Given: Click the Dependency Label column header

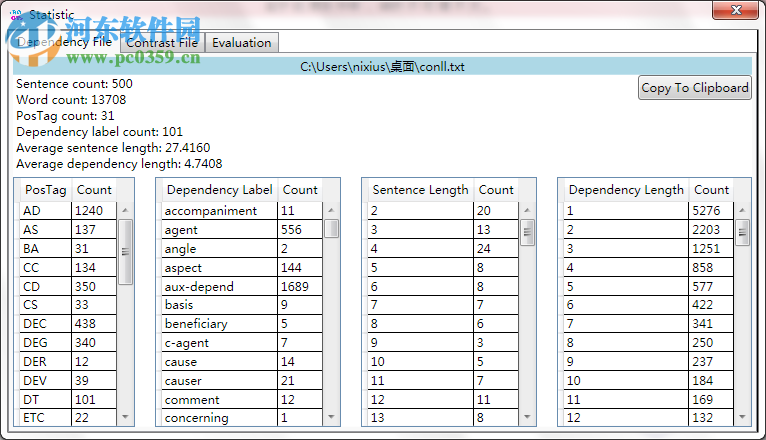Looking at the screenshot, I should 219,190.
